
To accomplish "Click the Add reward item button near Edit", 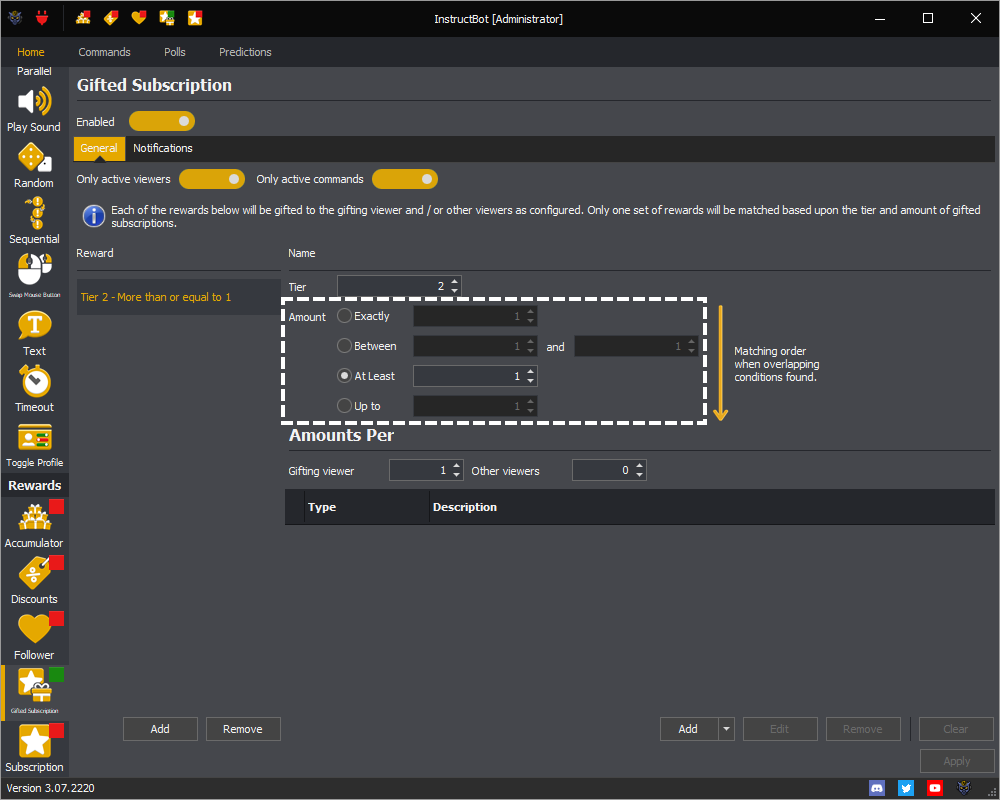I will [689, 729].
